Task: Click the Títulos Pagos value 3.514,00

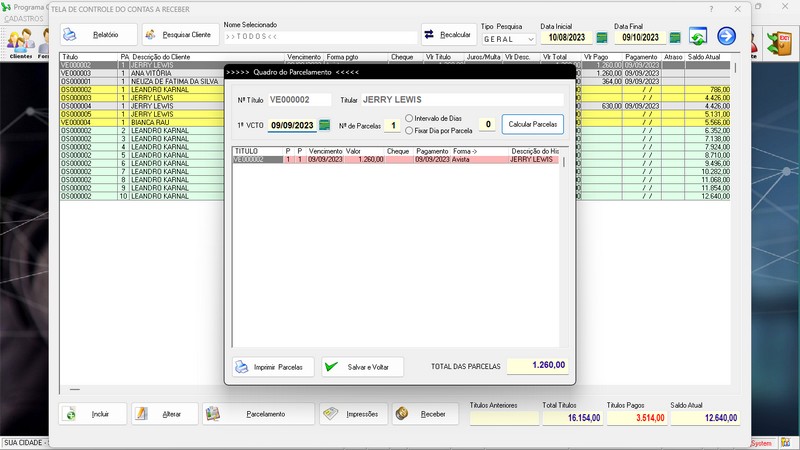Action: click(x=636, y=418)
